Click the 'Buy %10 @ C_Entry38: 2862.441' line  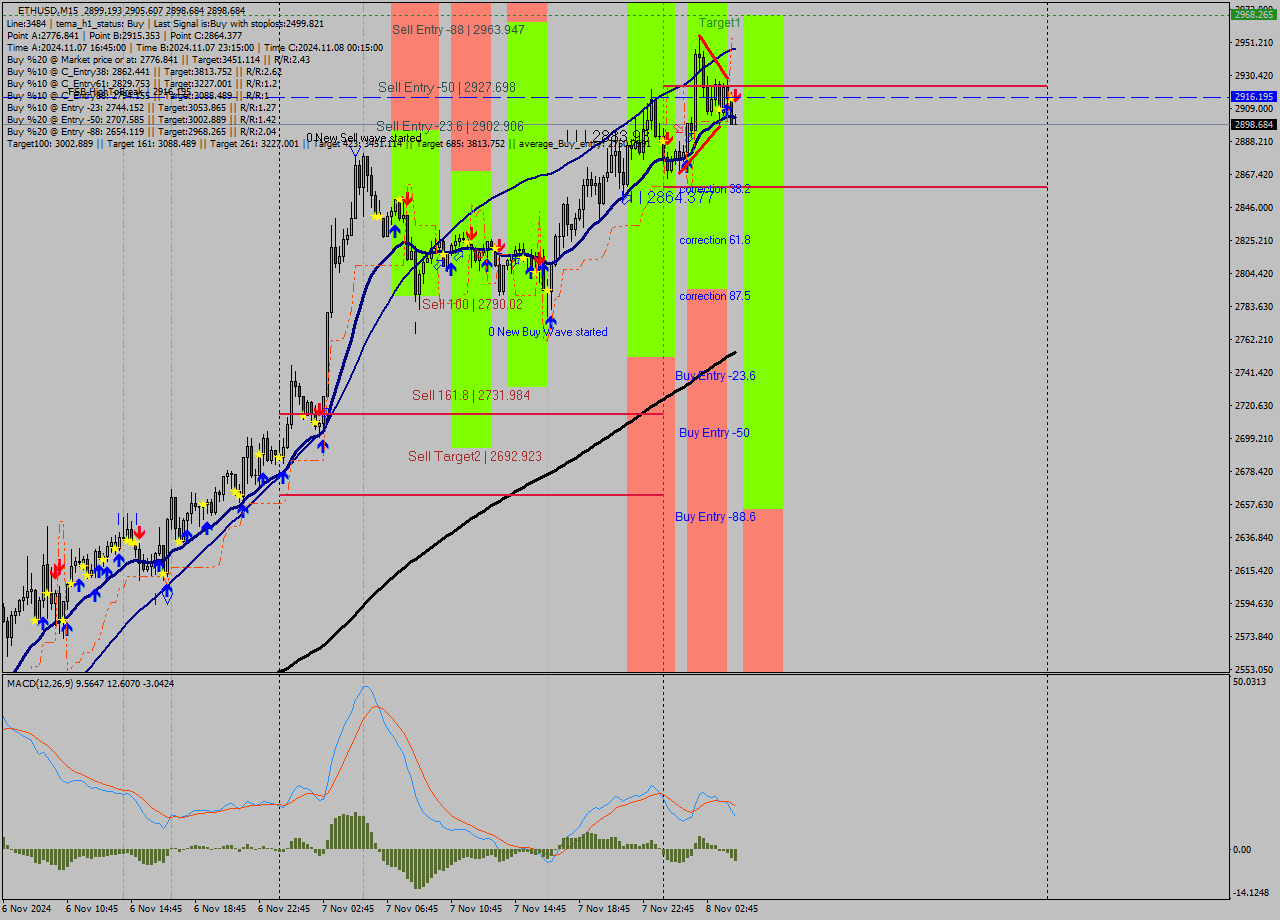[x=145, y=71]
